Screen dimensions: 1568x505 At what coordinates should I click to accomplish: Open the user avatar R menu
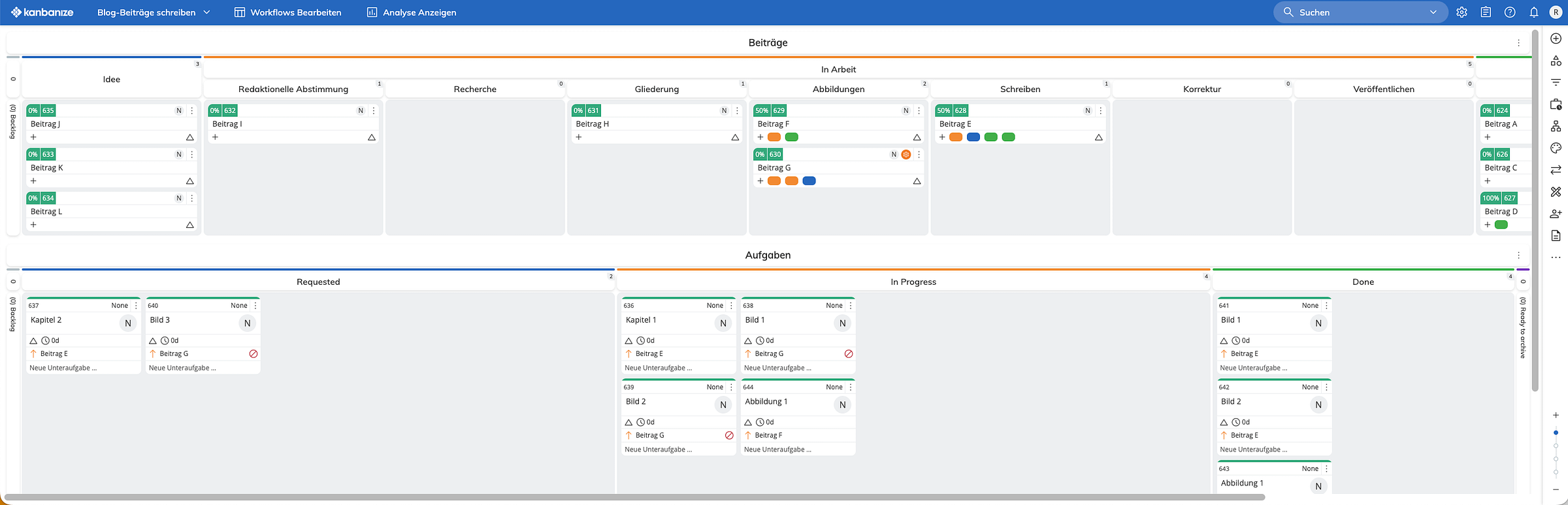point(1556,12)
